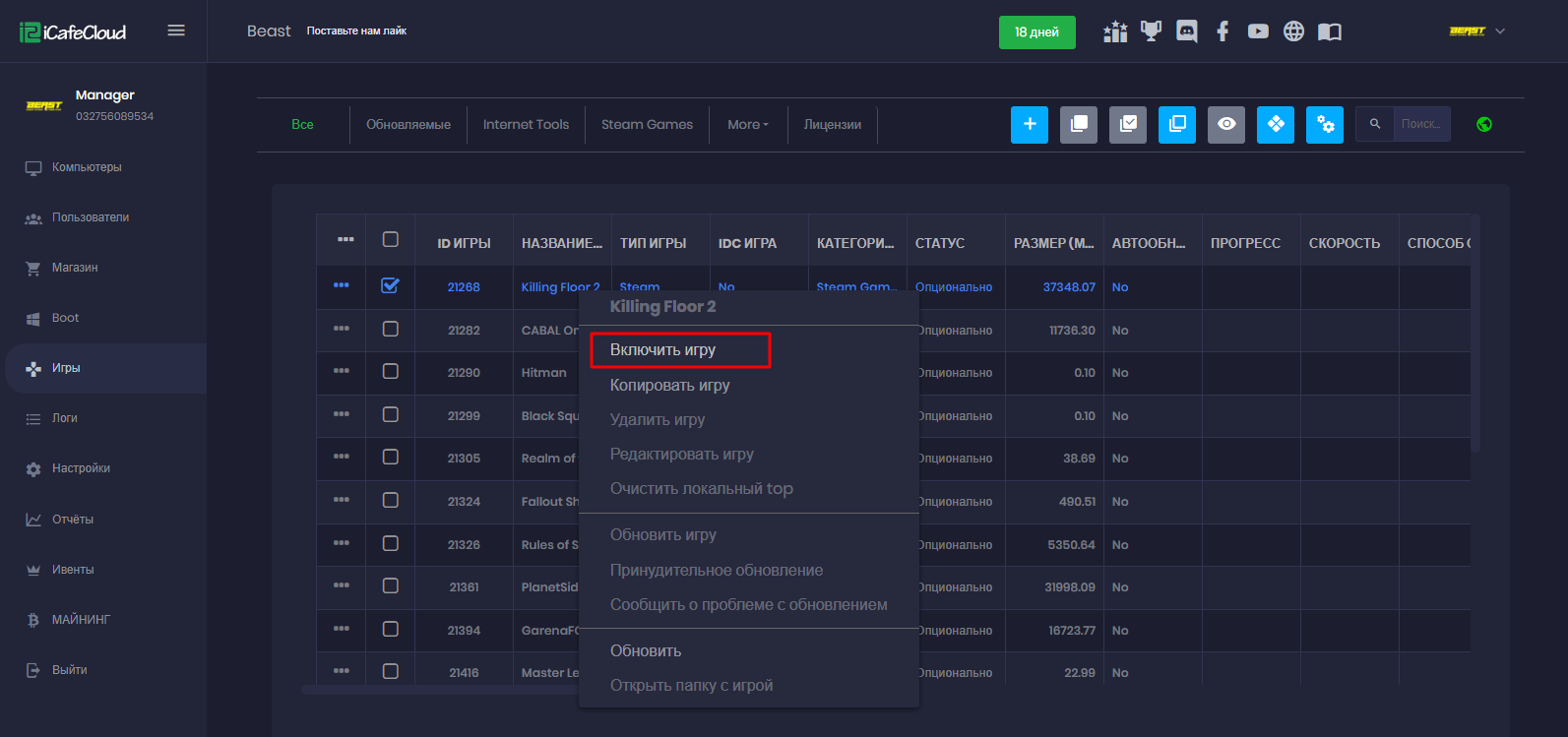Check the checkbox for game 21282
Viewport: 1568px width, 737px height.
click(x=391, y=329)
